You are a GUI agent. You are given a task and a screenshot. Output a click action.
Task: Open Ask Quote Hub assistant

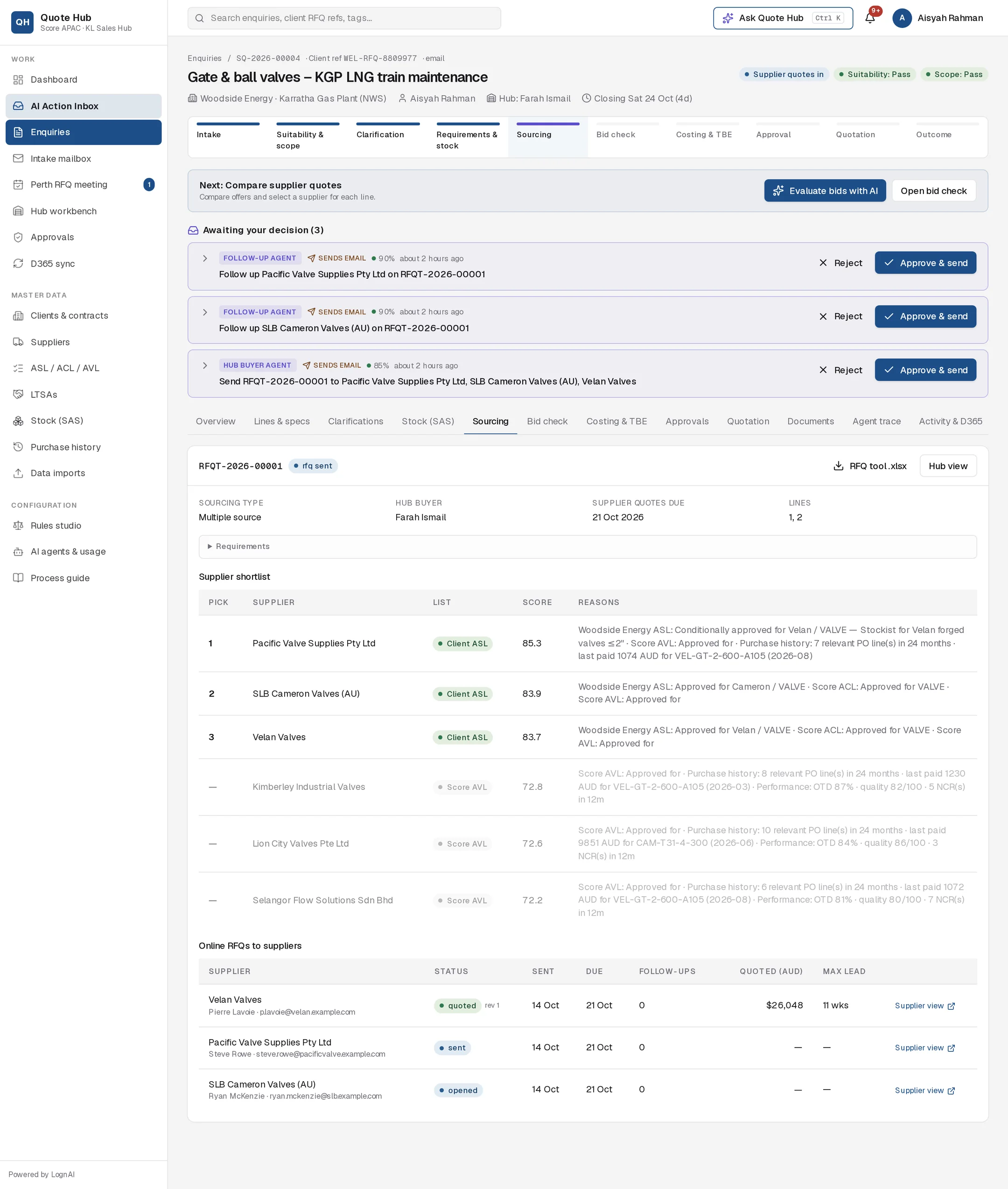[x=782, y=18]
